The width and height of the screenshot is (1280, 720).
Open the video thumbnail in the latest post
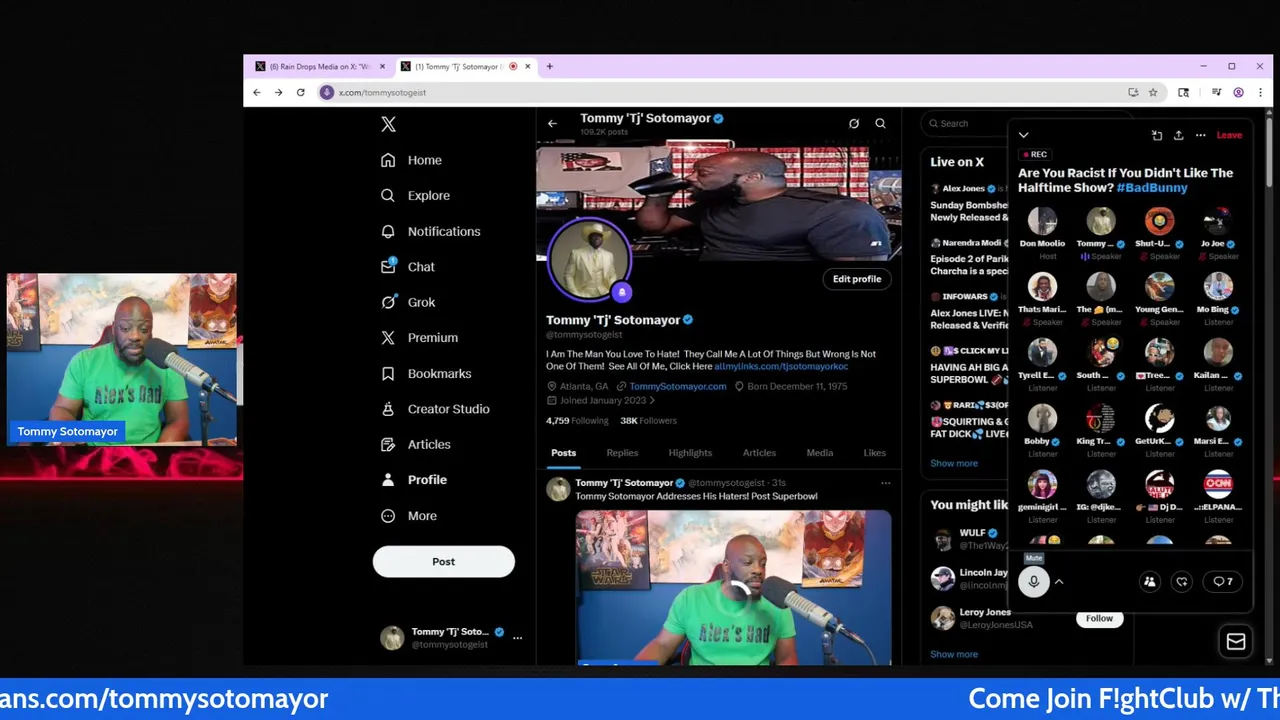coord(733,588)
